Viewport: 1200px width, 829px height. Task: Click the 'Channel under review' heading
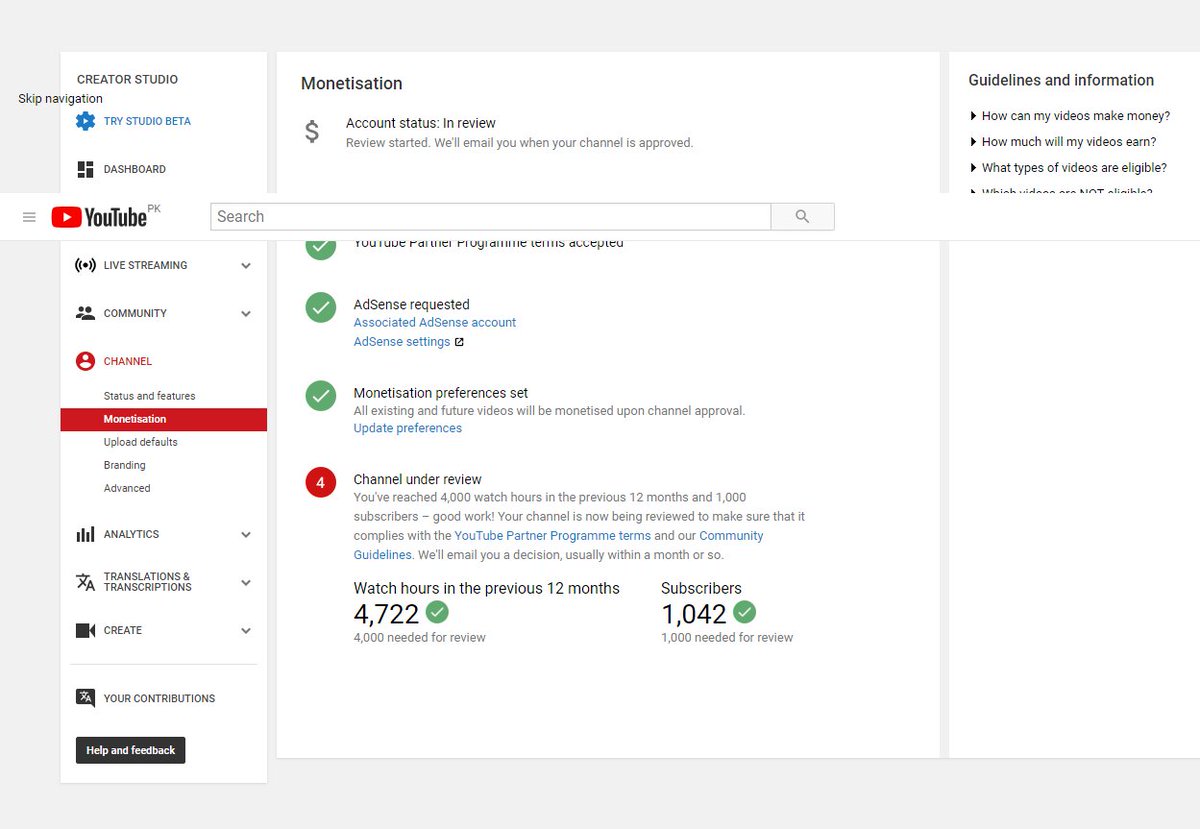tap(418, 480)
